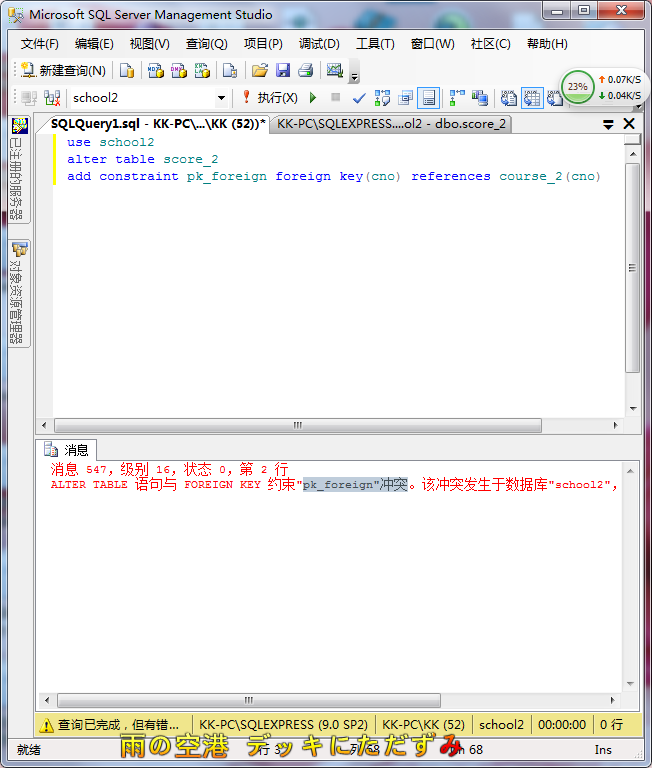Screen dimensions: 652x768
Task: Click the Change Connection icon
Action: [52, 98]
